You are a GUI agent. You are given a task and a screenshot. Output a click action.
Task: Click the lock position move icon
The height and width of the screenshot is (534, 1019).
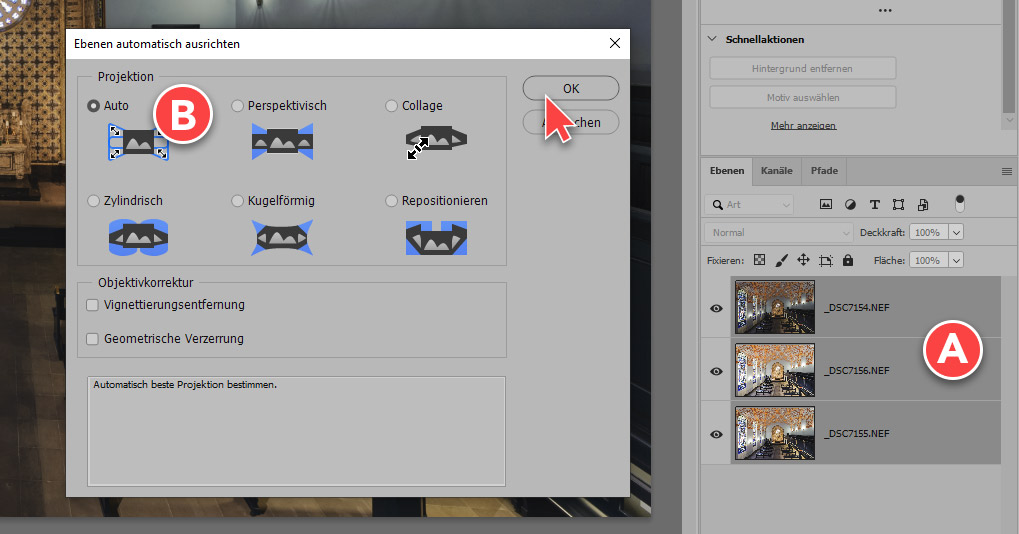pyautogui.click(x=803, y=260)
